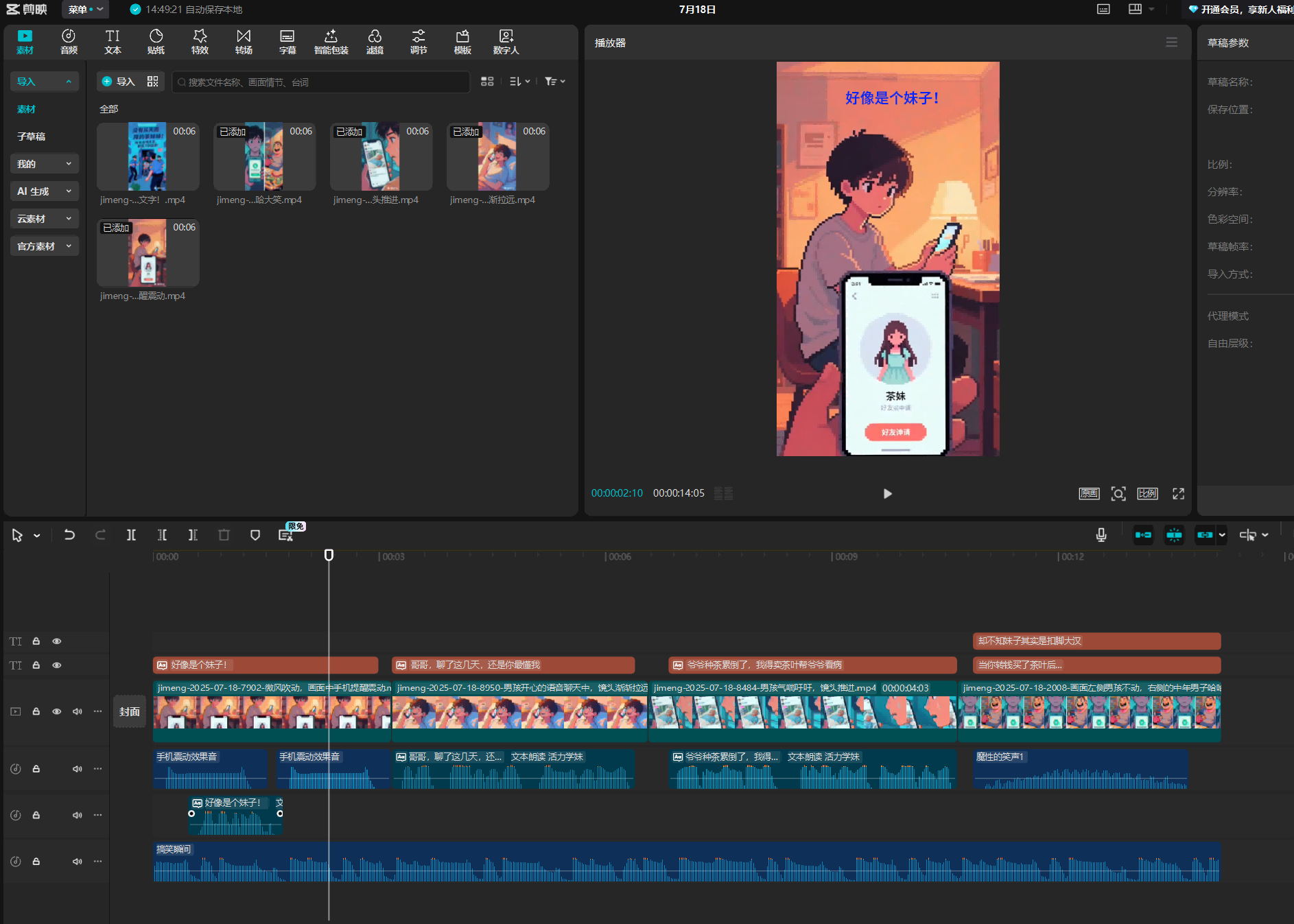Click the QR code import icon
Viewport: 1294px width, 924px height.
152,82
